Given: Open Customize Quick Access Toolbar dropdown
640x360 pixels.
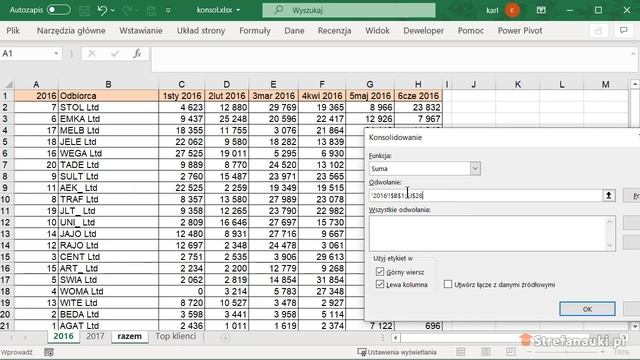Looking at the screenshot, I should click(x=168, y=10).
